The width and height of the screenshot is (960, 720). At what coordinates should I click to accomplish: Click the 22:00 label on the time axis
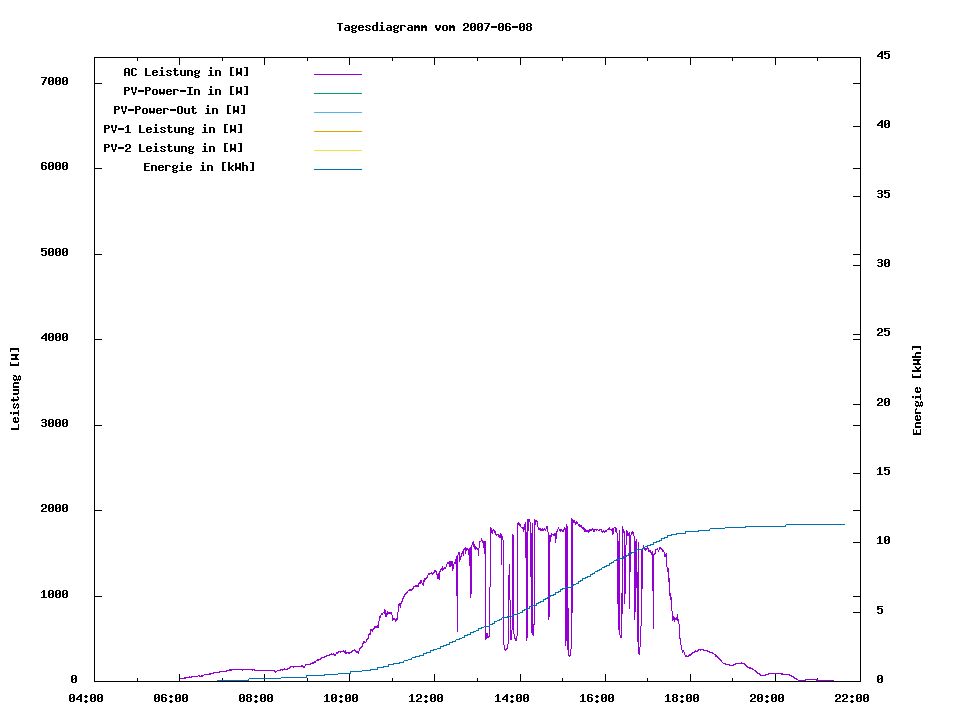click(x=853, y=698)
